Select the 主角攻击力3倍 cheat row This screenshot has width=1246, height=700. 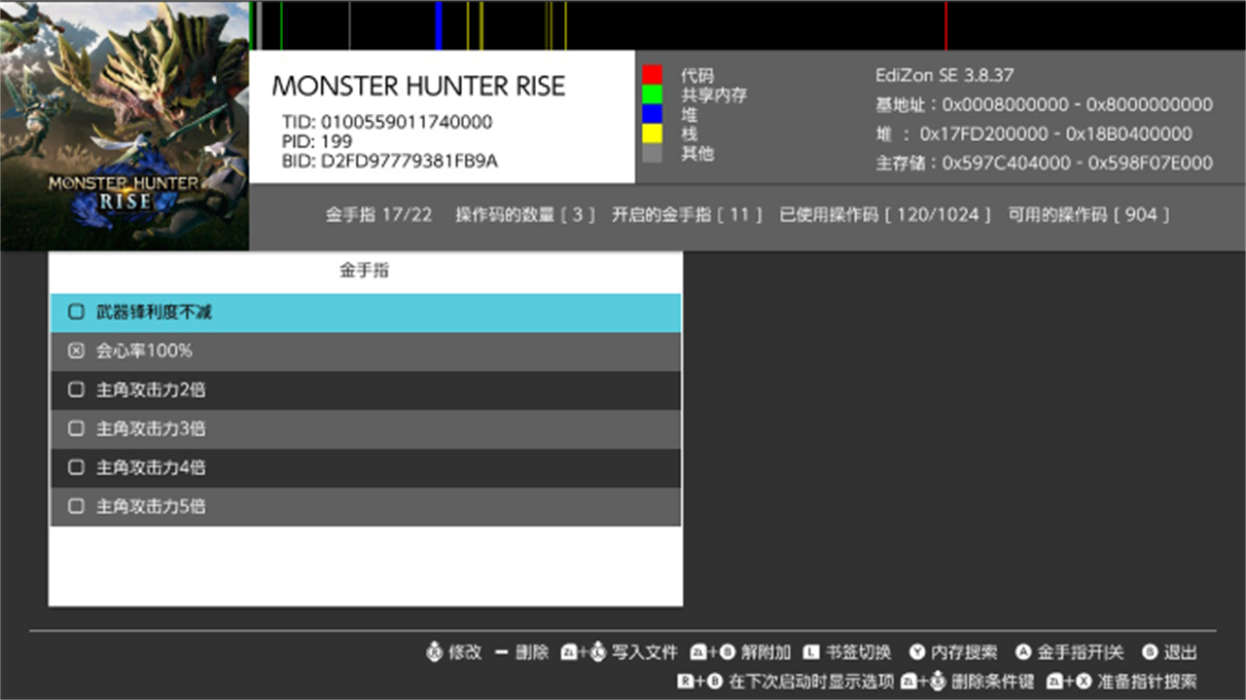point(365,429)
